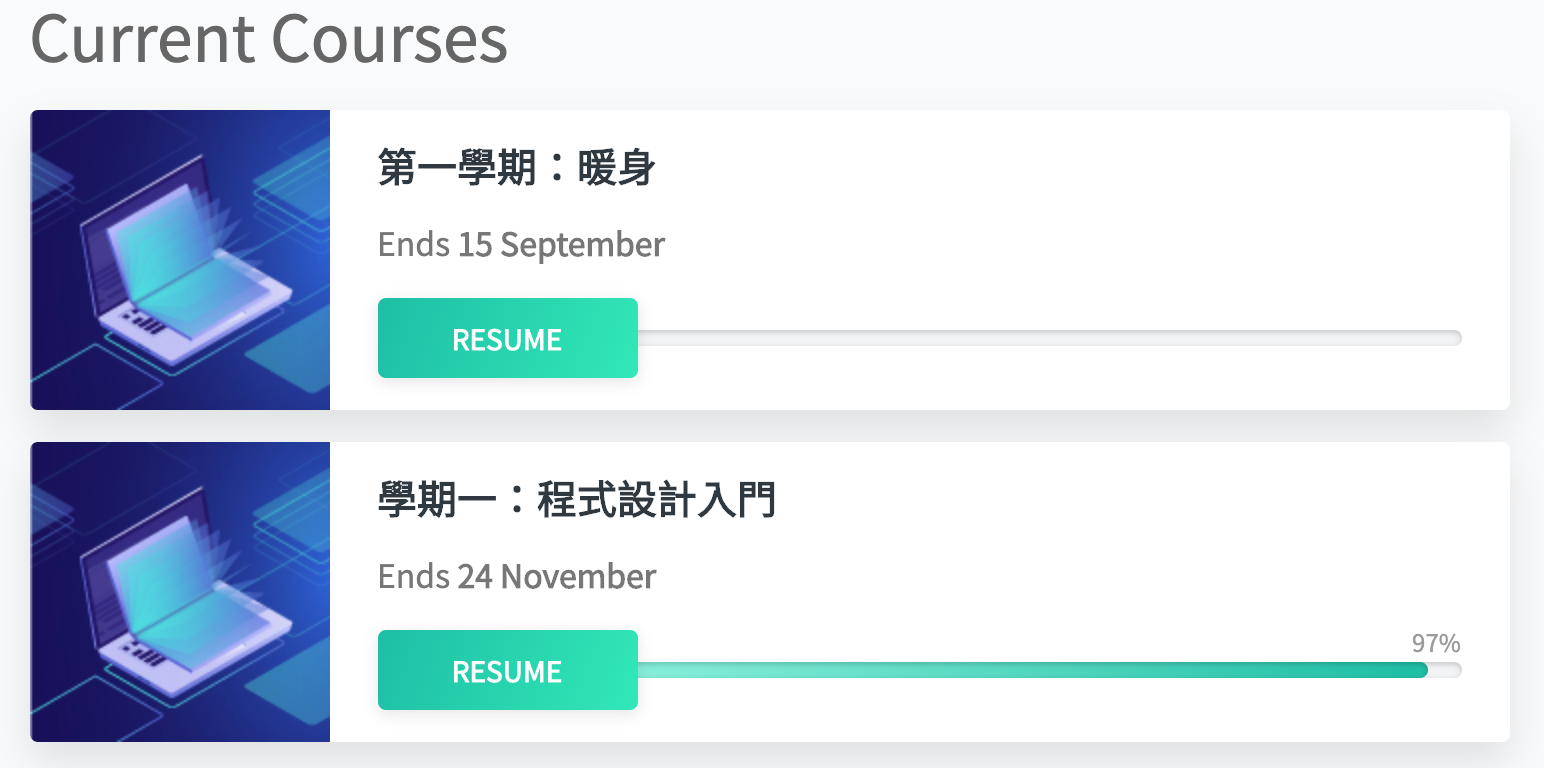The width and height of the screenshot is (1544, 768).
Task: Click the Ends 15 September date text
Action: 521,245
